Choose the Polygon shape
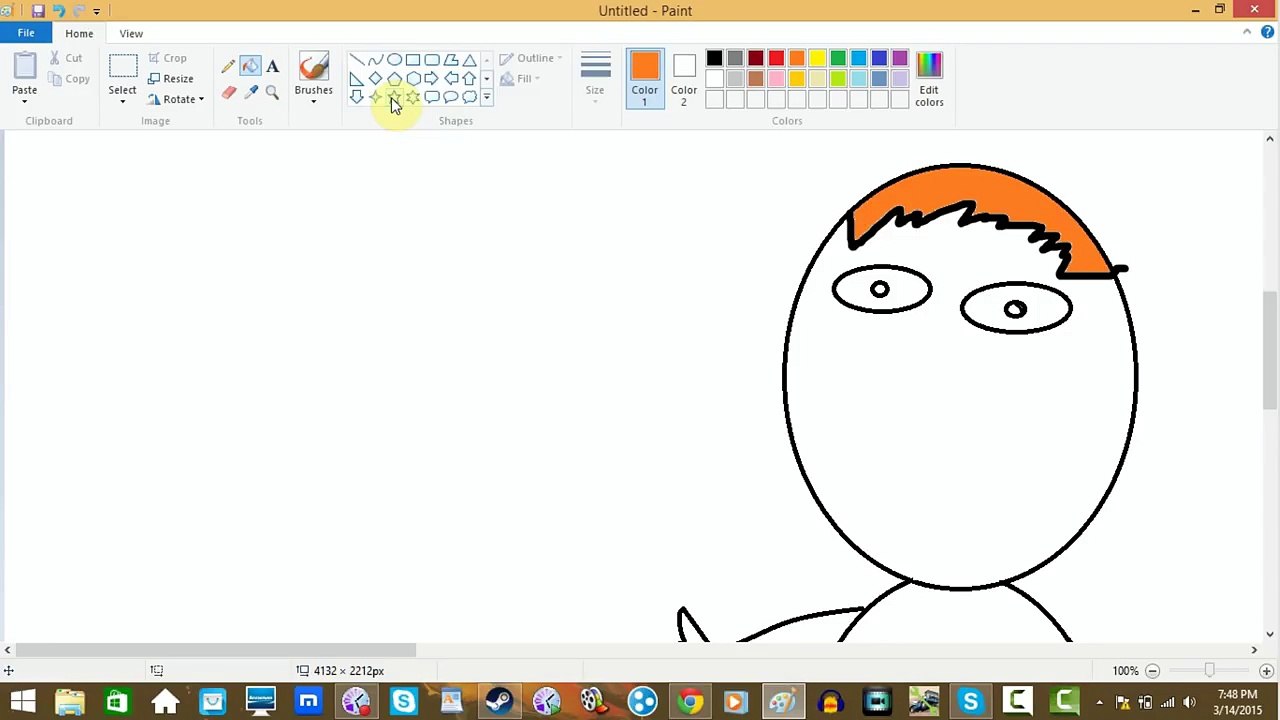 [451, 60]
